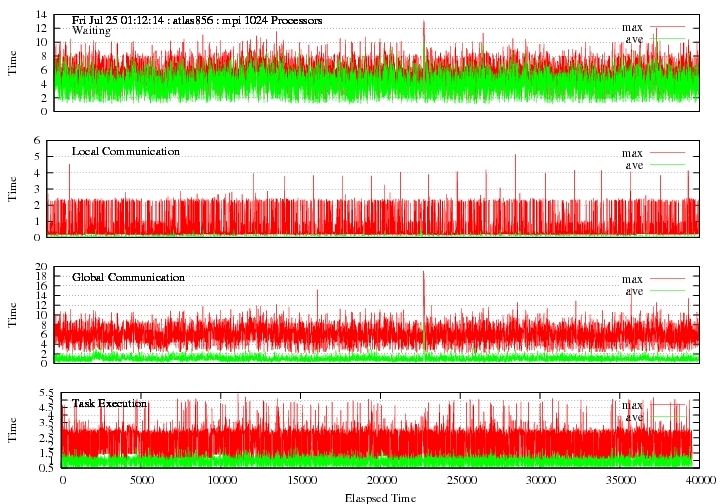720x504 pixels.
Task: Click 'max' legend entry in Local Communication panel
Action: pos(632,153)
